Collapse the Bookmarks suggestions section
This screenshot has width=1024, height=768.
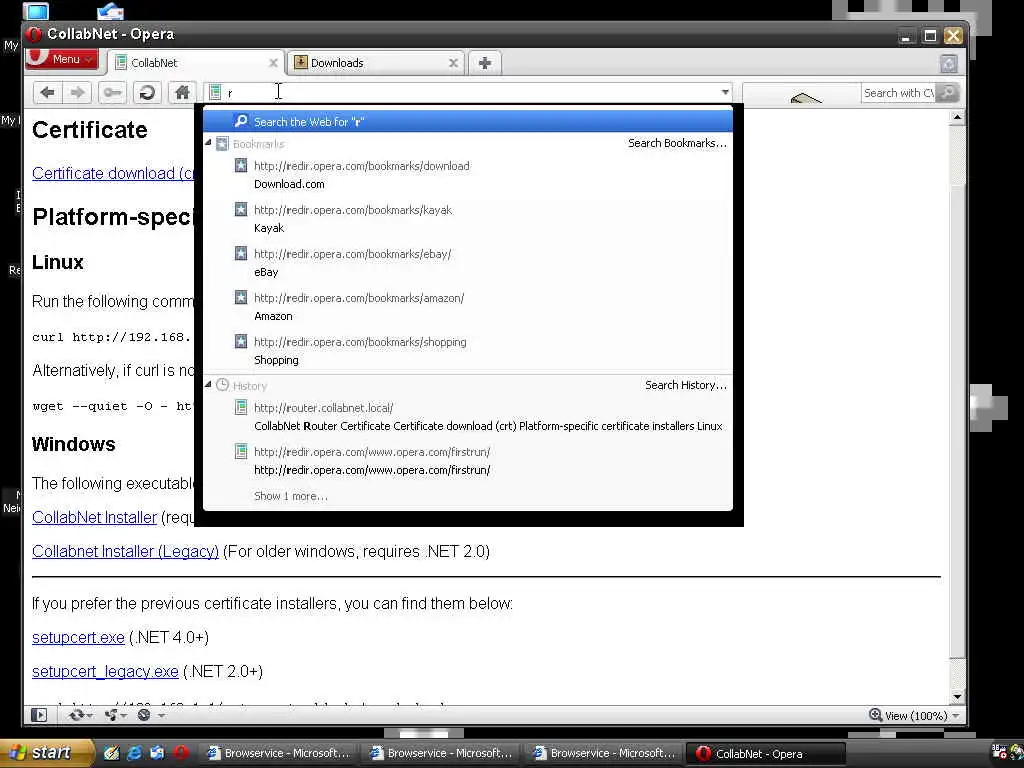[x=208, y=142]
